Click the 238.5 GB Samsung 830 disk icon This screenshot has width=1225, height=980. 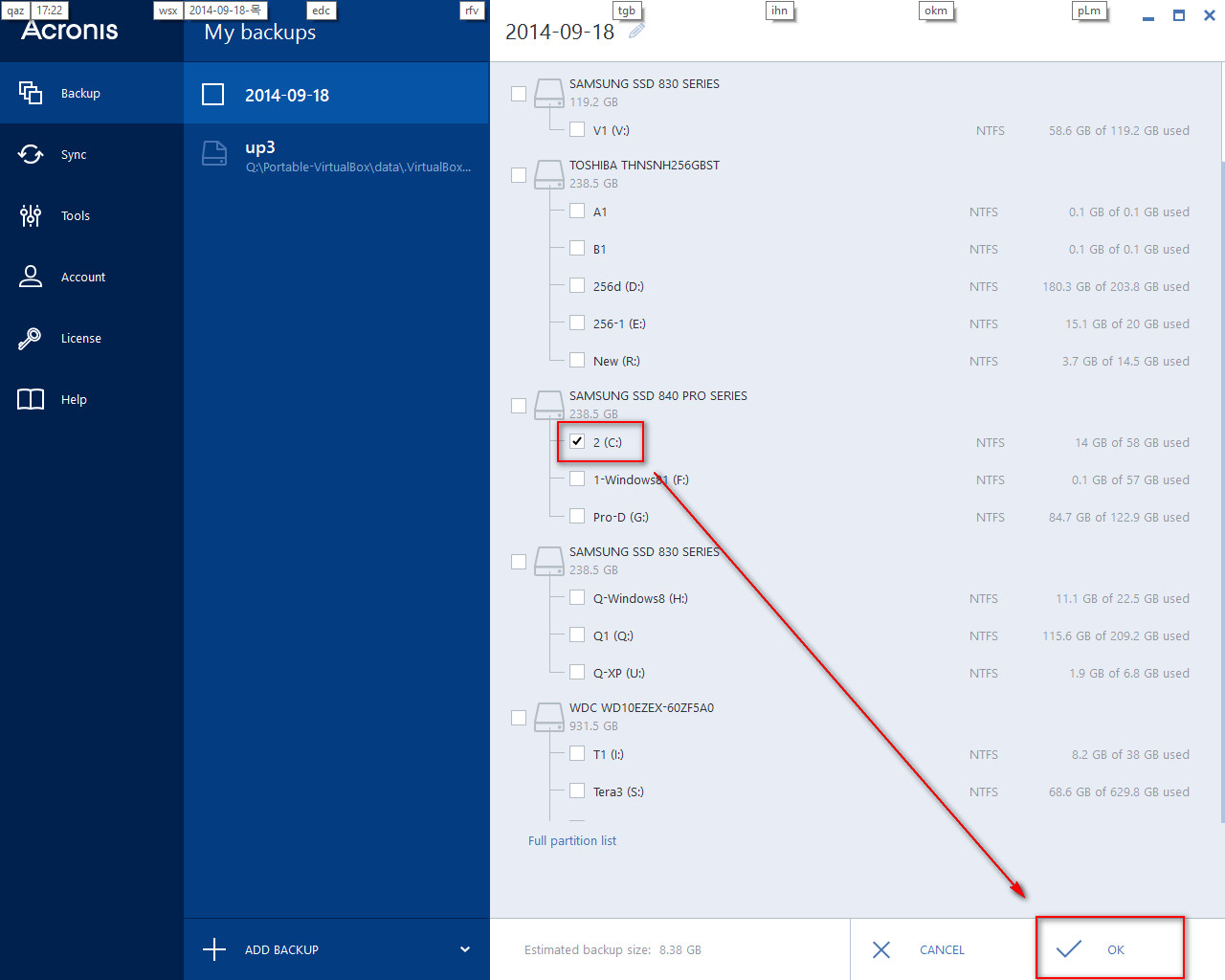tap(549, 561)
